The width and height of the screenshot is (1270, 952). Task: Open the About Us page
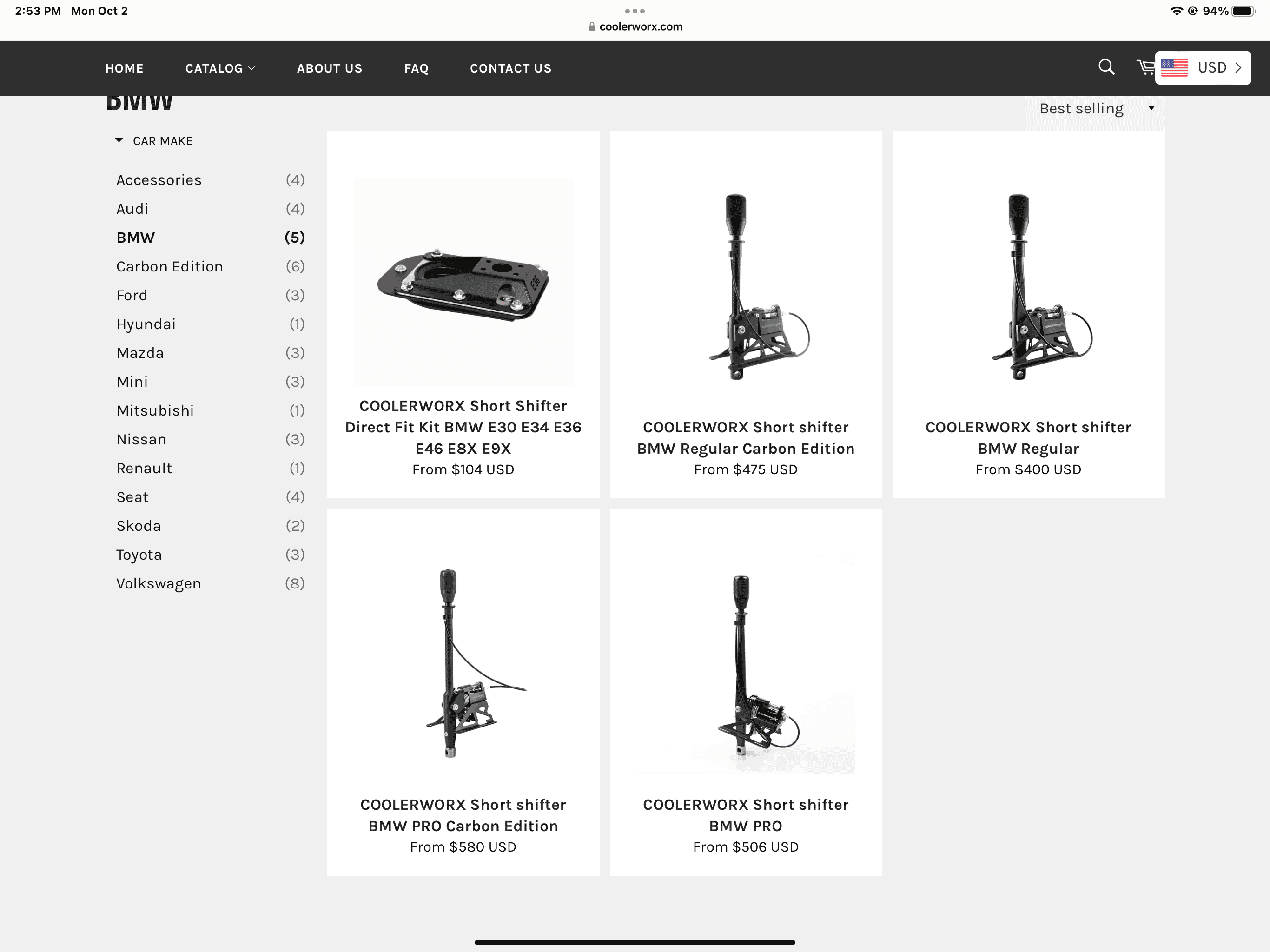tap(330, 68)
